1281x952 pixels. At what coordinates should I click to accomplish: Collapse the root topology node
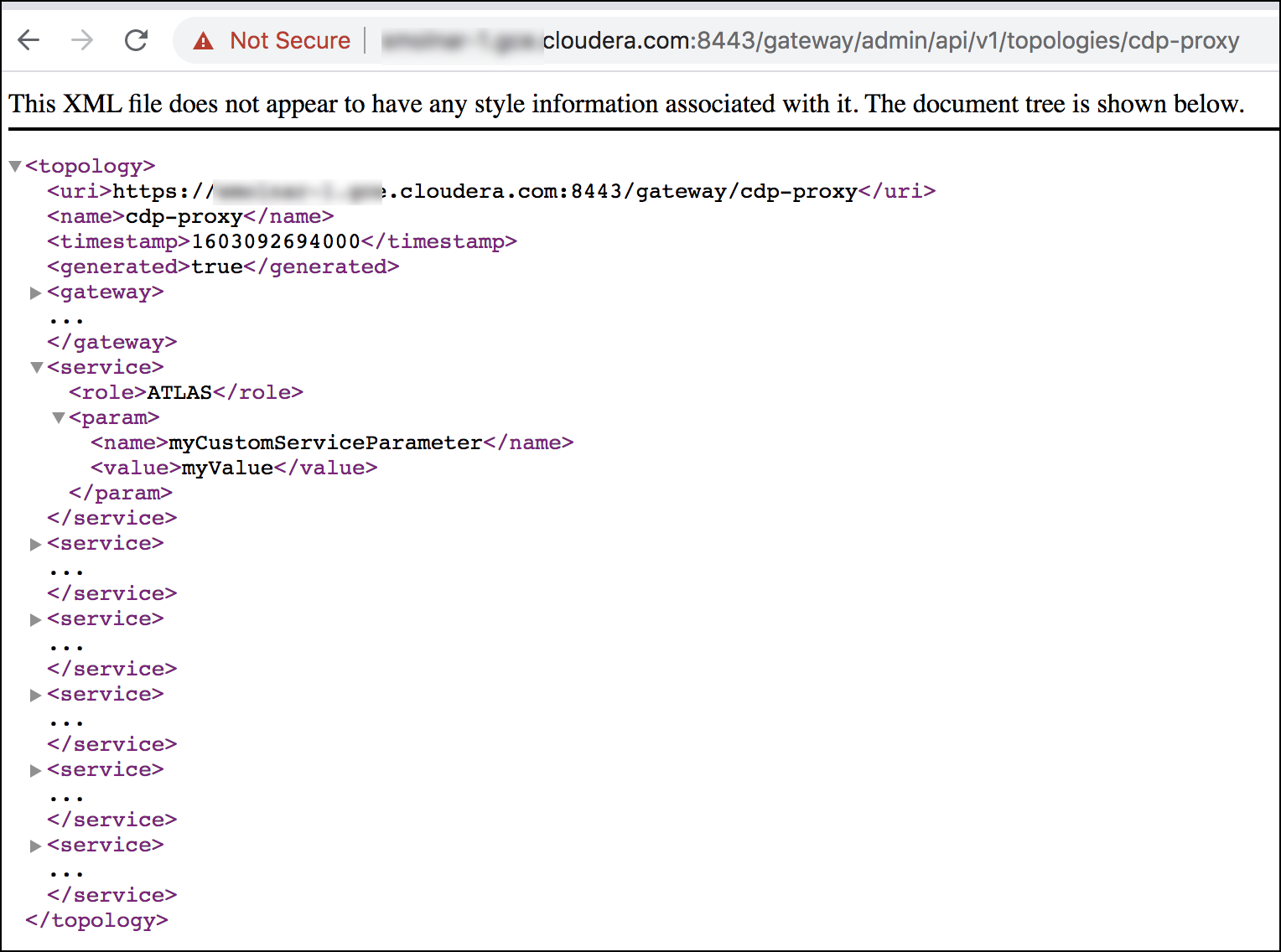tap(15, 167)
